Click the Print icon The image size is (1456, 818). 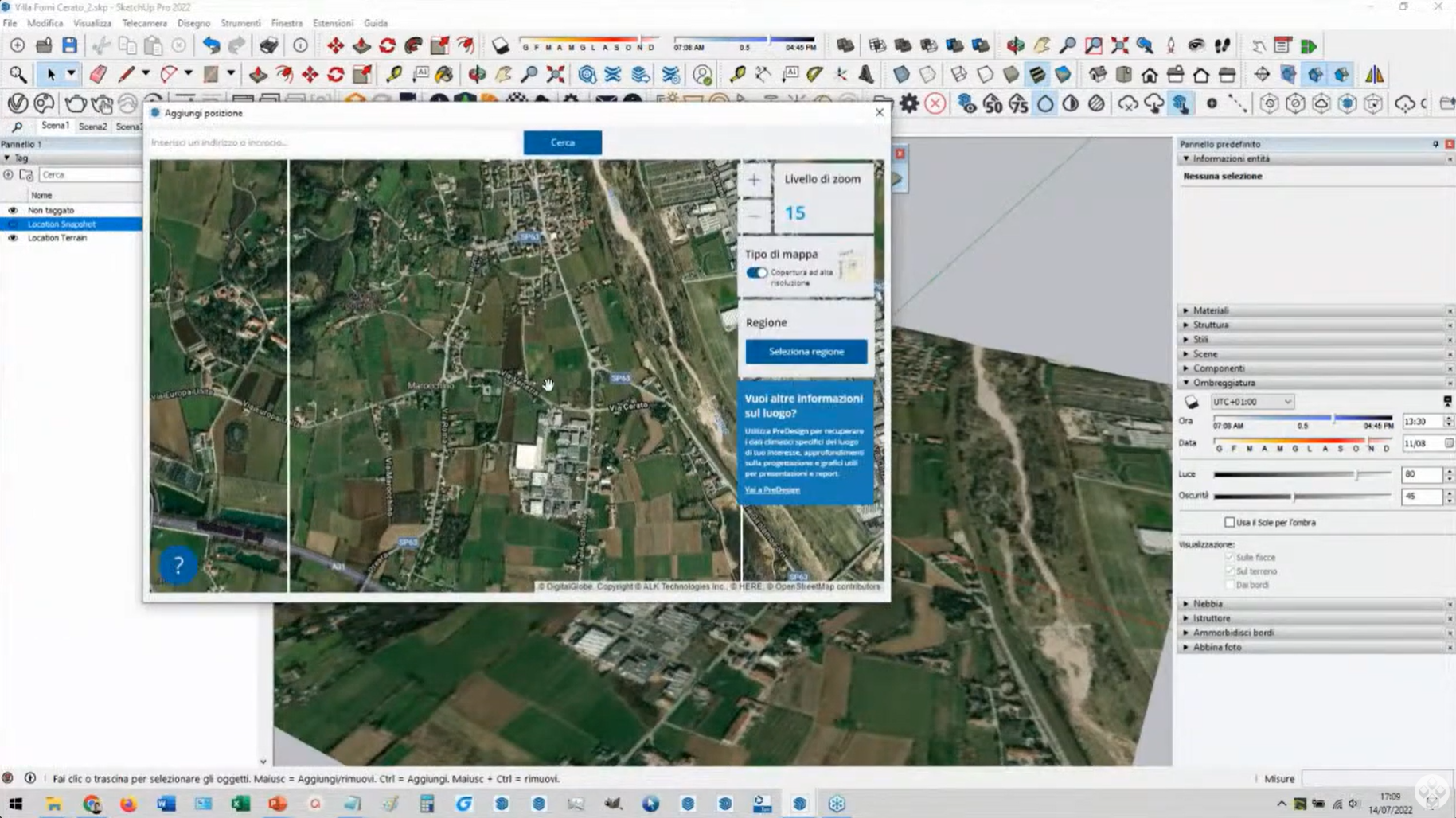point(269,45)
